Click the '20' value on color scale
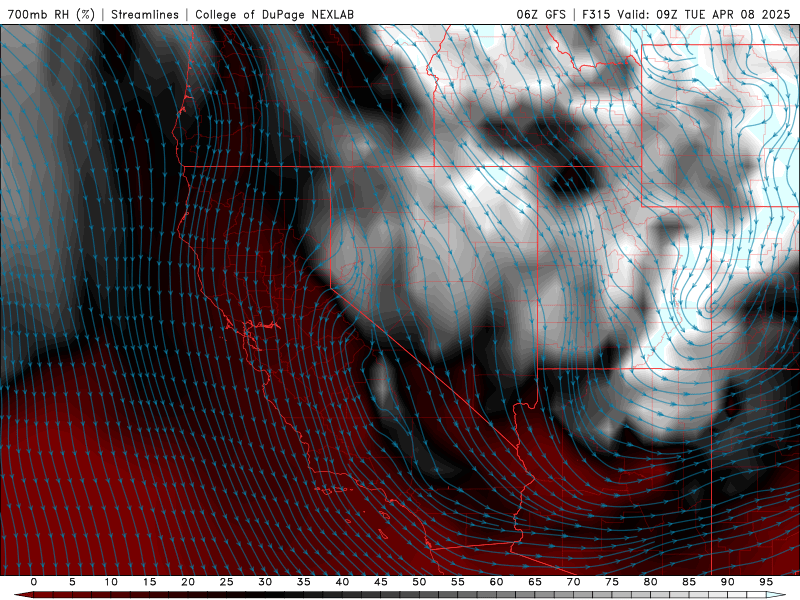Viewport: 800px width, 600px height. click(x=188, y=582)
